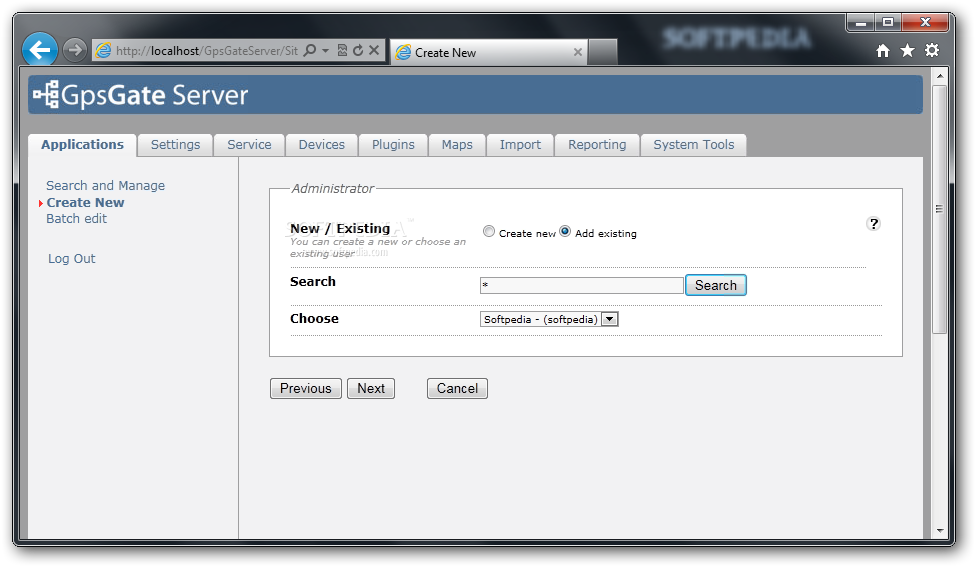The width and height of the screenshot is (976, 567).
Task: Click the page scrollbar down arrow
Action: tap(940, 531)
